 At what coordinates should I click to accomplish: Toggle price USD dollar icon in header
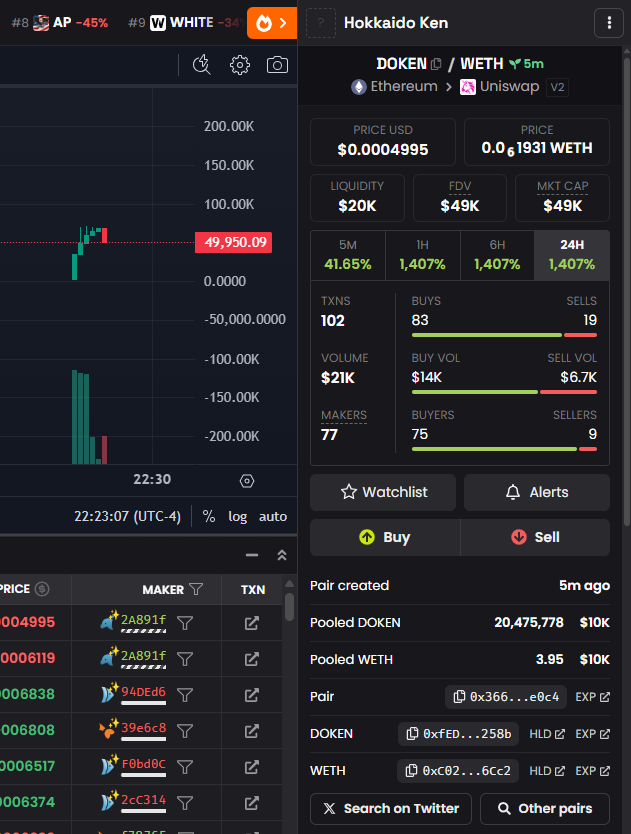point(42,589)
